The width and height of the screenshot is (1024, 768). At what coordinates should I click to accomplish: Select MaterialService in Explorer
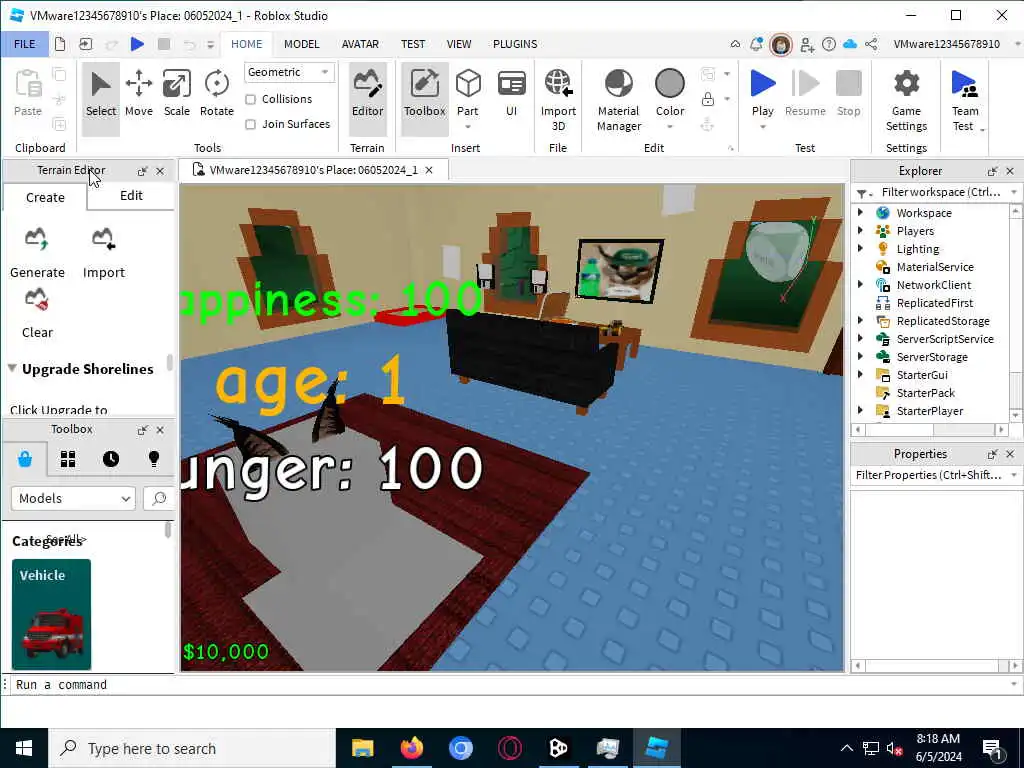click(x=935, y=266)
